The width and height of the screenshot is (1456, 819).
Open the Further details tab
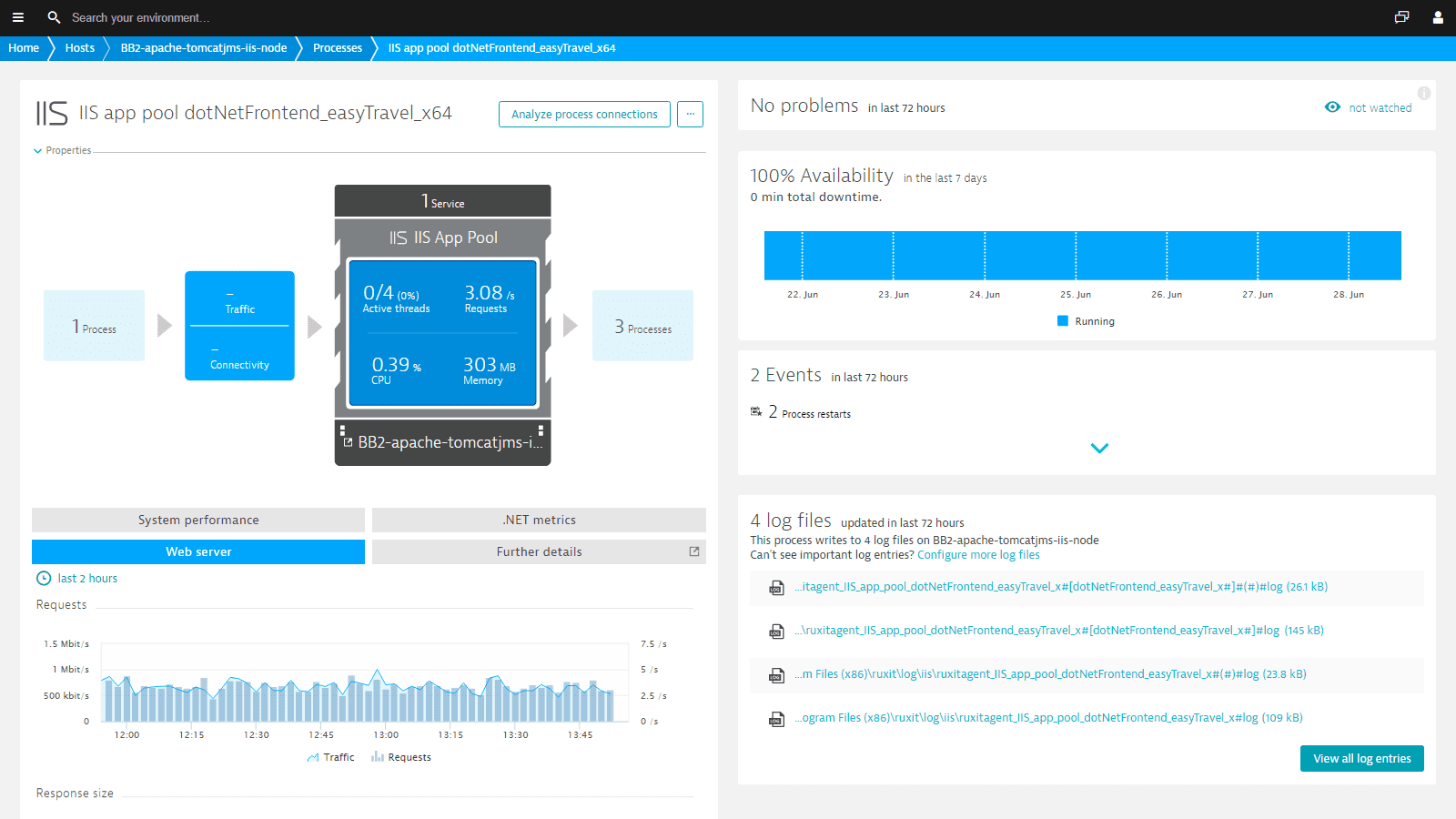click(539, 551)
